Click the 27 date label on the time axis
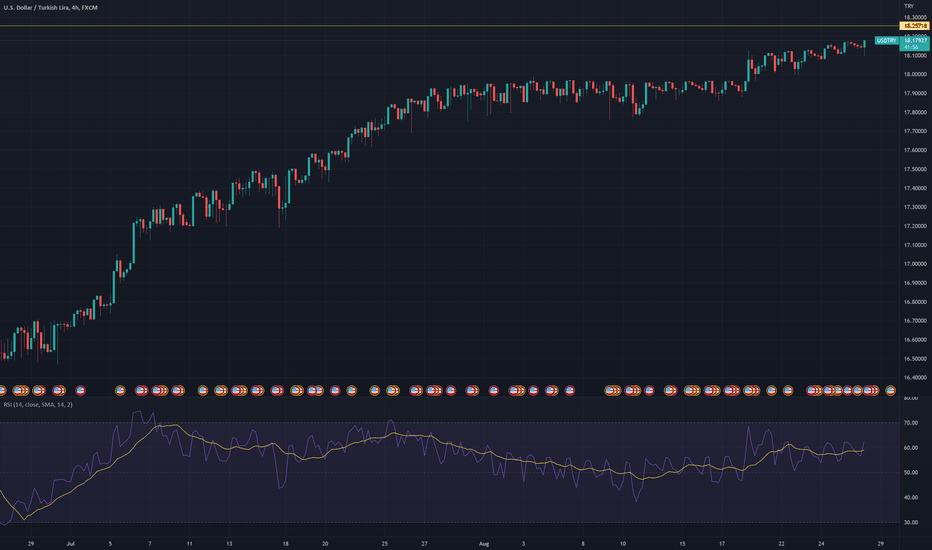This screenshot has width=932, height=550. [x=424, y=544]
